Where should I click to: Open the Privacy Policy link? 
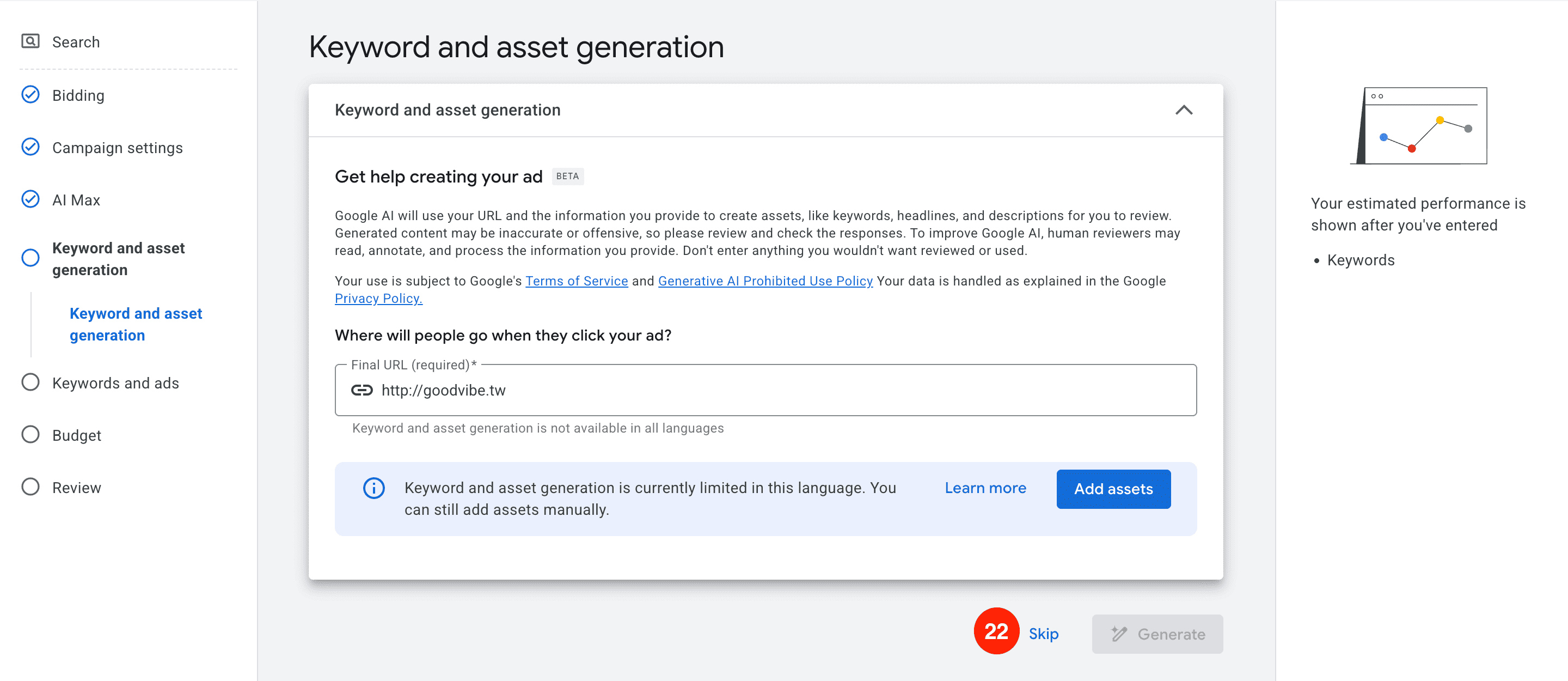tap(378, 299)
